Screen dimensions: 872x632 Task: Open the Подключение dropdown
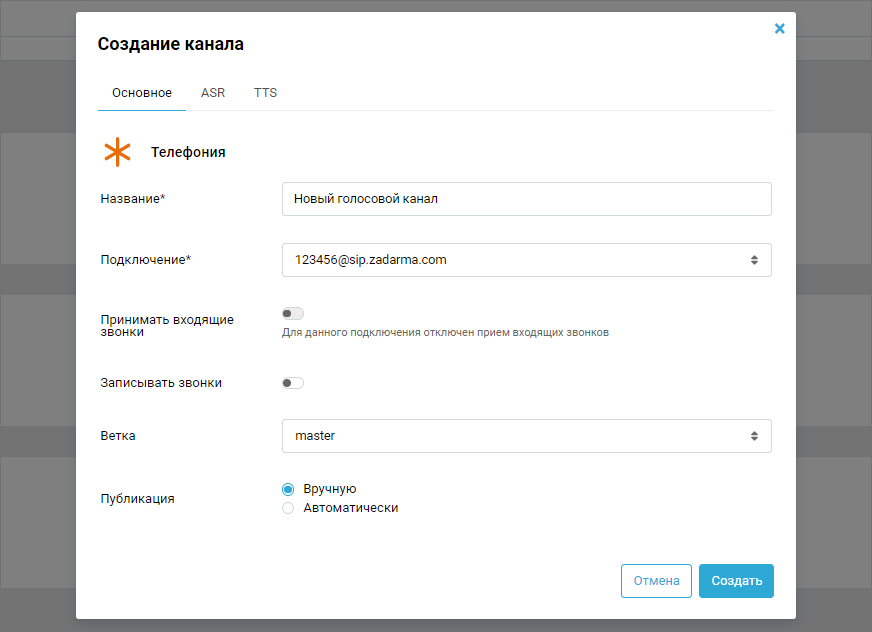[x=526, y=260]
